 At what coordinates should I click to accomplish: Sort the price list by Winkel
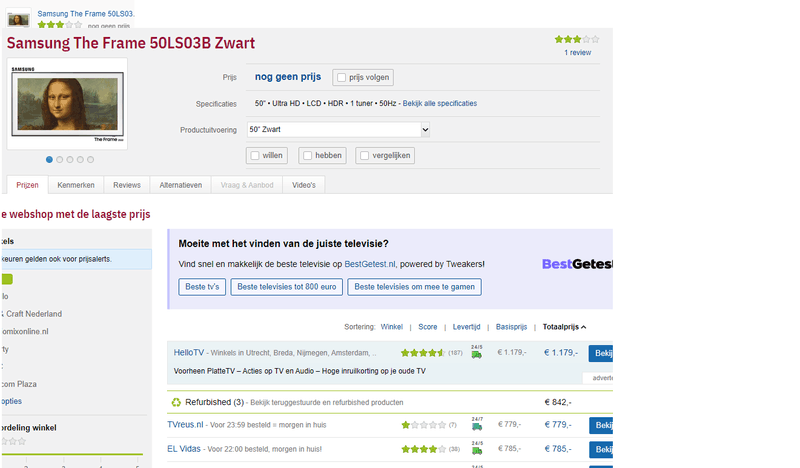point(391,327)
